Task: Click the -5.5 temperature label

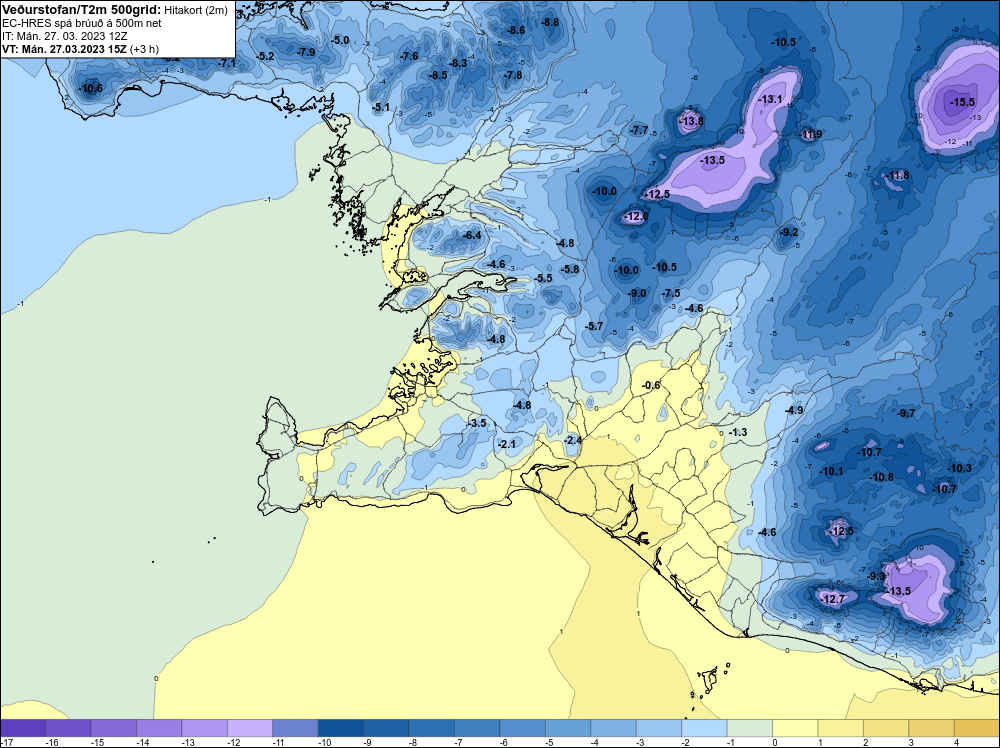Action: (x=543, y=278)
